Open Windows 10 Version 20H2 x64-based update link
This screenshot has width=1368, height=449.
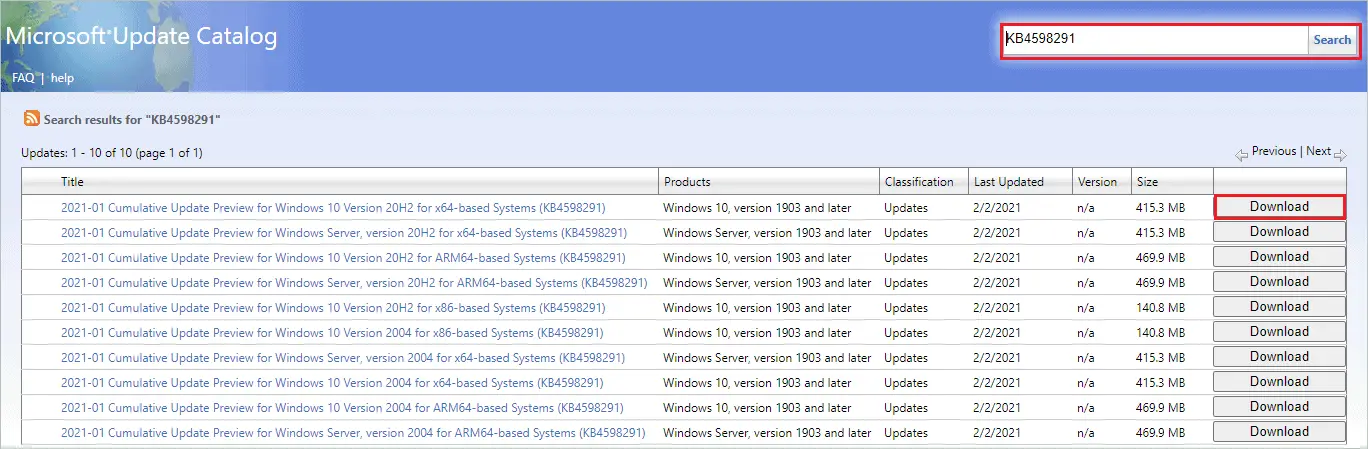(x=333, y=207)
